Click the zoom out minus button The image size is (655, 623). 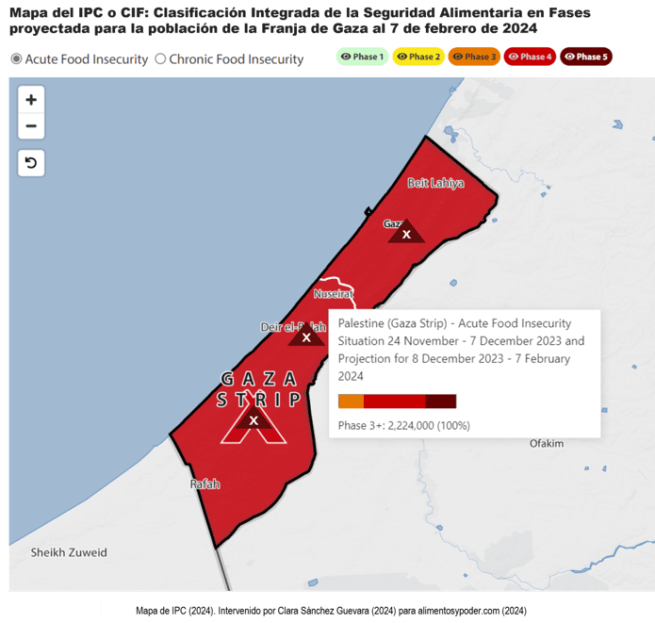coord(31,126)
